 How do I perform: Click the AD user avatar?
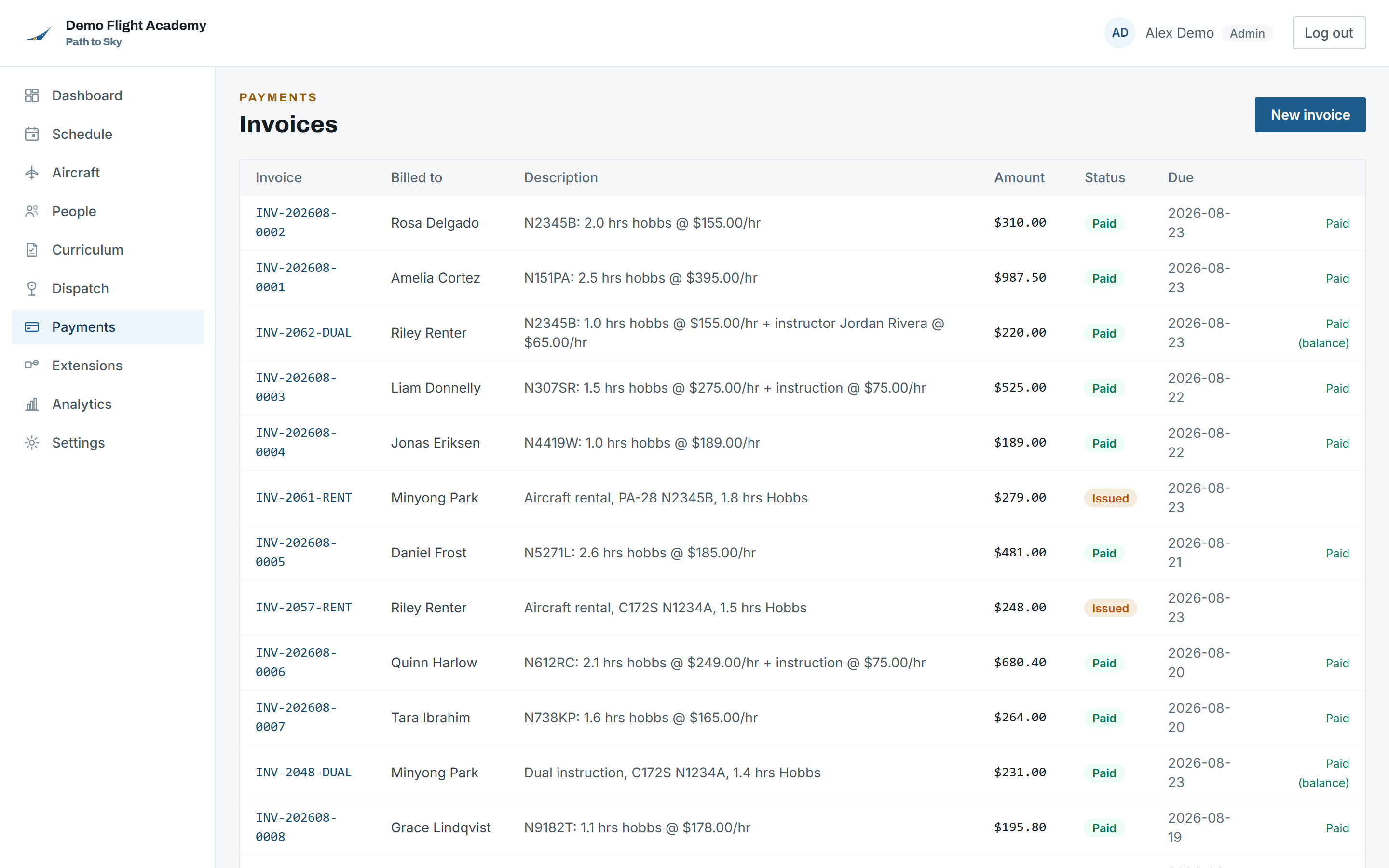pos(1120,33)
